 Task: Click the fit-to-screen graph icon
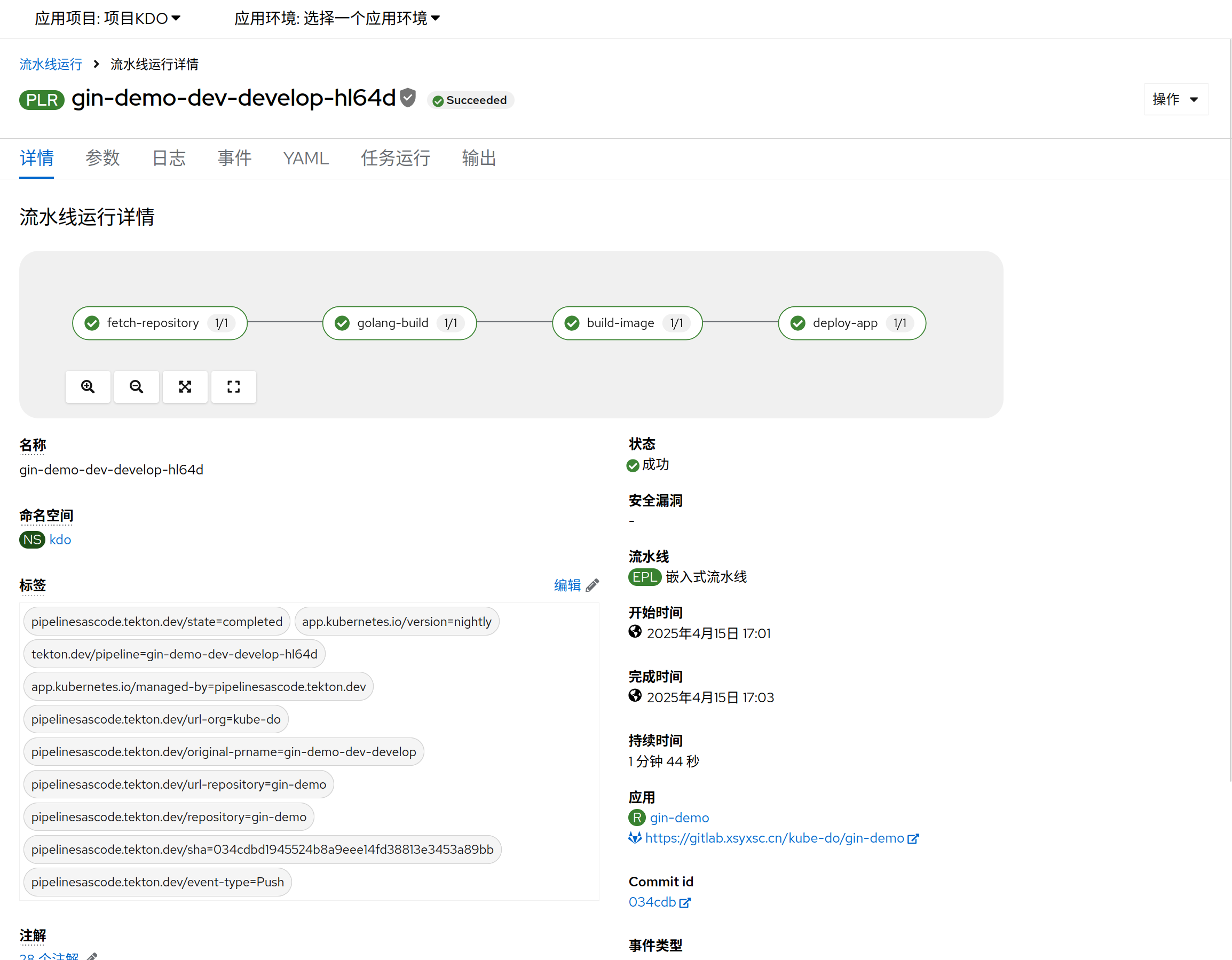point(185,386)
